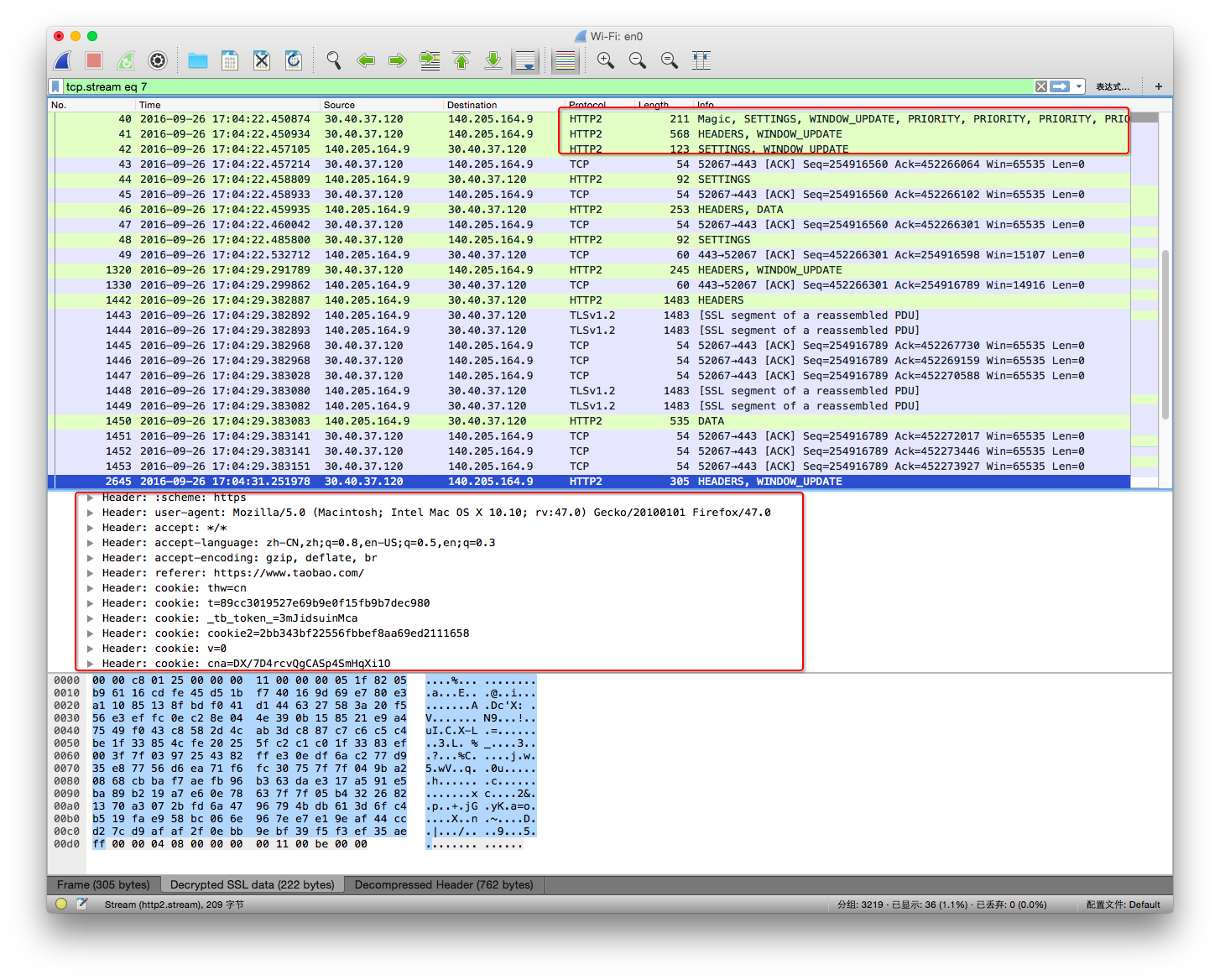The width and height of the screenshot is (1220, 980).
Task: Click the filter bookmark toggle icon
Action: [x=55, y=86]
